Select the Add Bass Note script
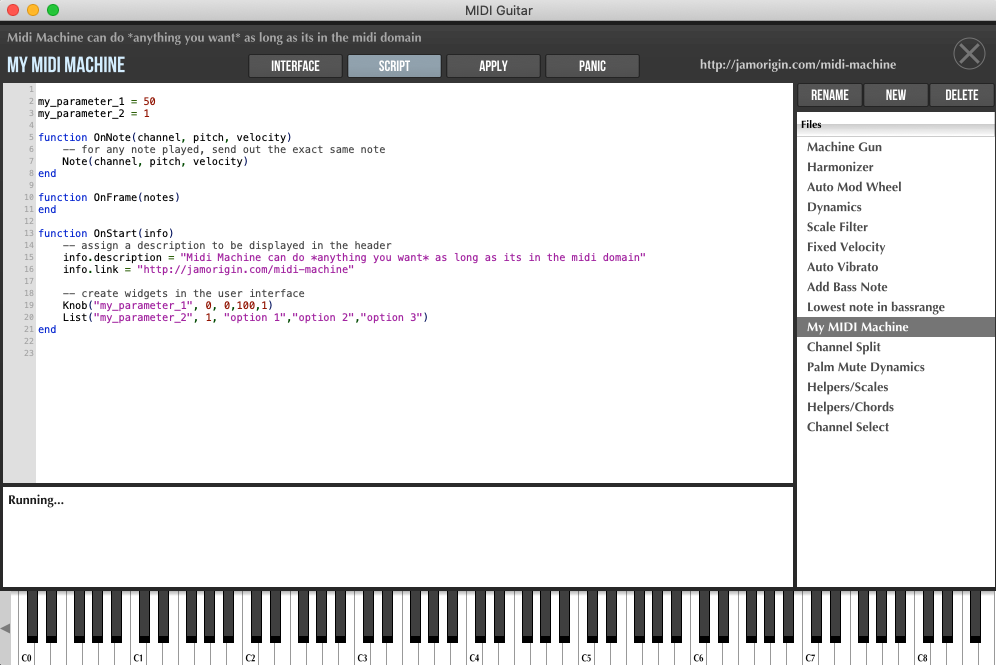The height and width of the screenshot is (665, 996). (896, 287)
